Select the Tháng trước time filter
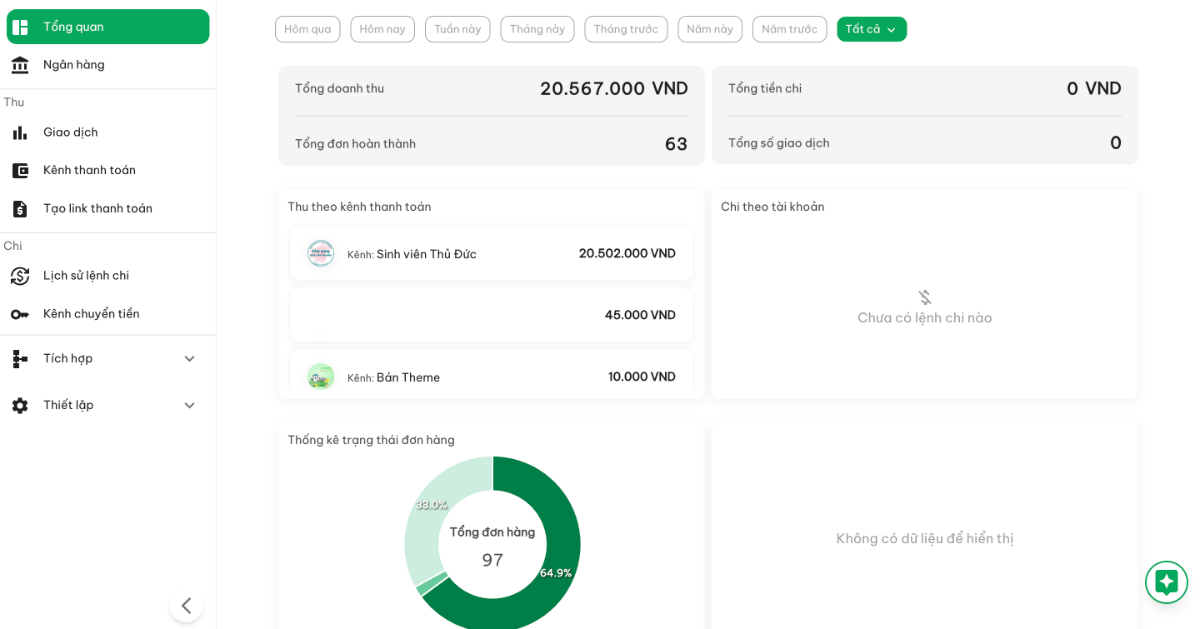 tap(625, 29)
